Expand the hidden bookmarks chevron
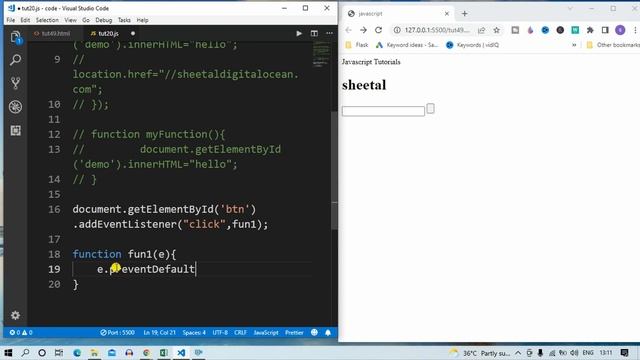 pos(574,45)
